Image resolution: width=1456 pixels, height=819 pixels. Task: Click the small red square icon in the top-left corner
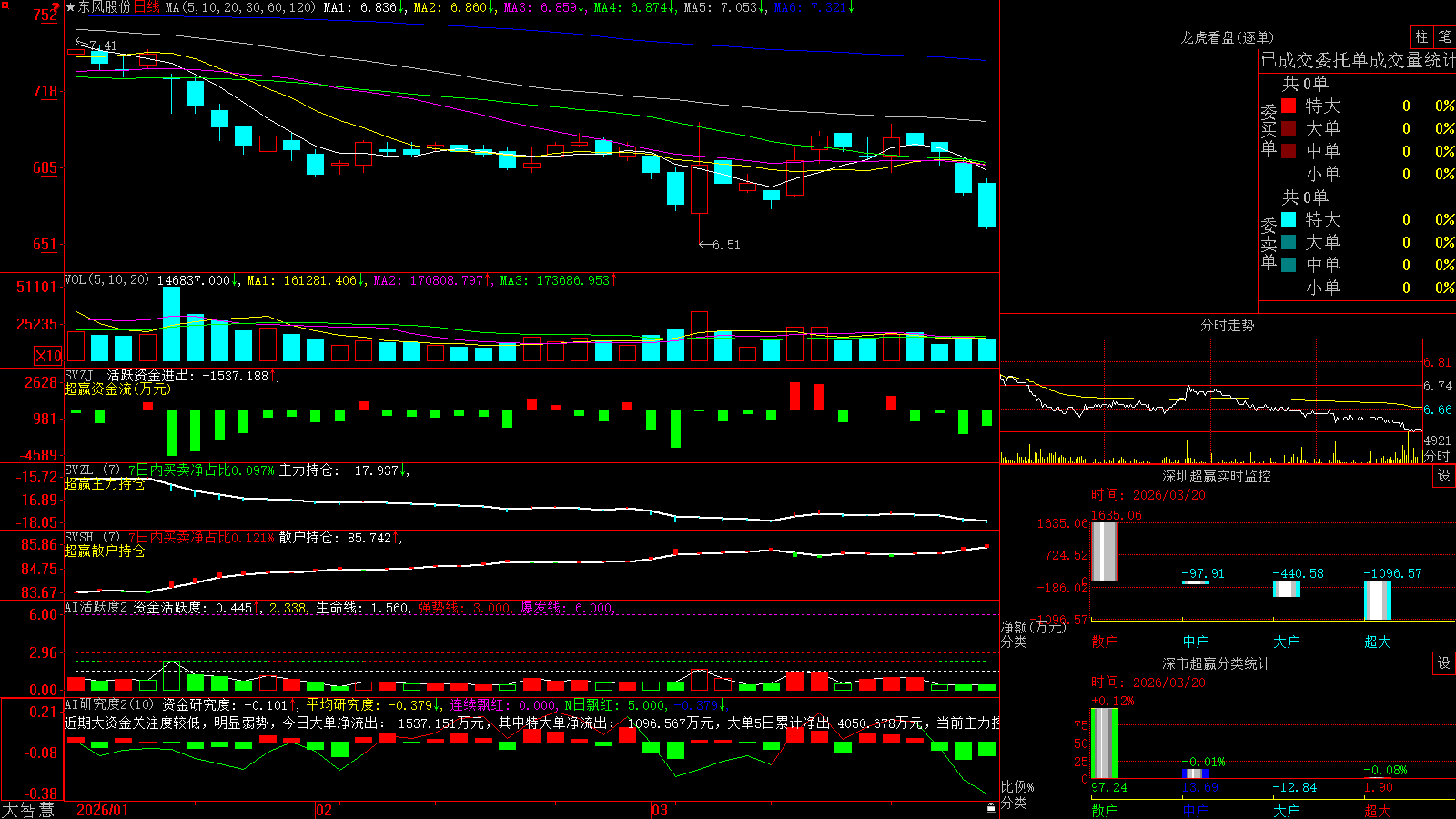coord(4,4)
